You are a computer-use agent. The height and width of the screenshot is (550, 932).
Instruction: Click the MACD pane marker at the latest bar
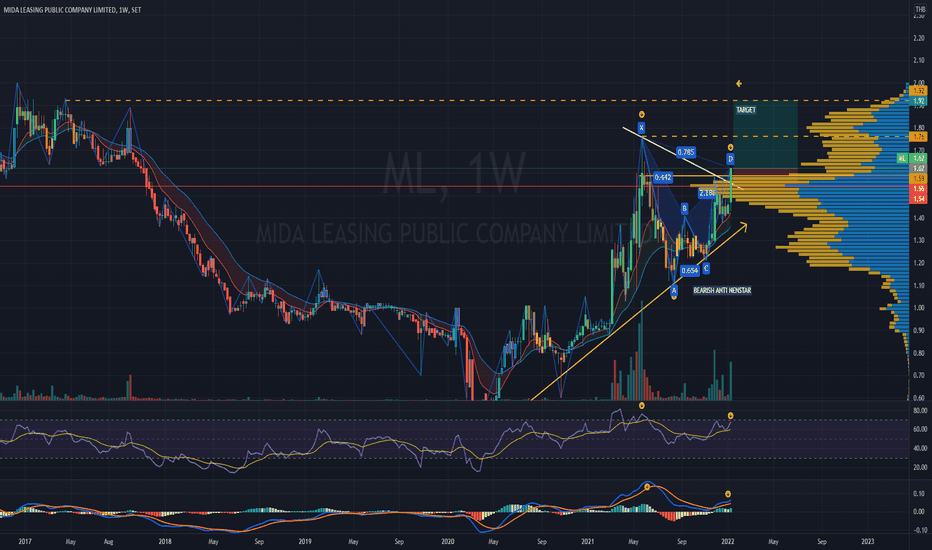tap(728, 494)
